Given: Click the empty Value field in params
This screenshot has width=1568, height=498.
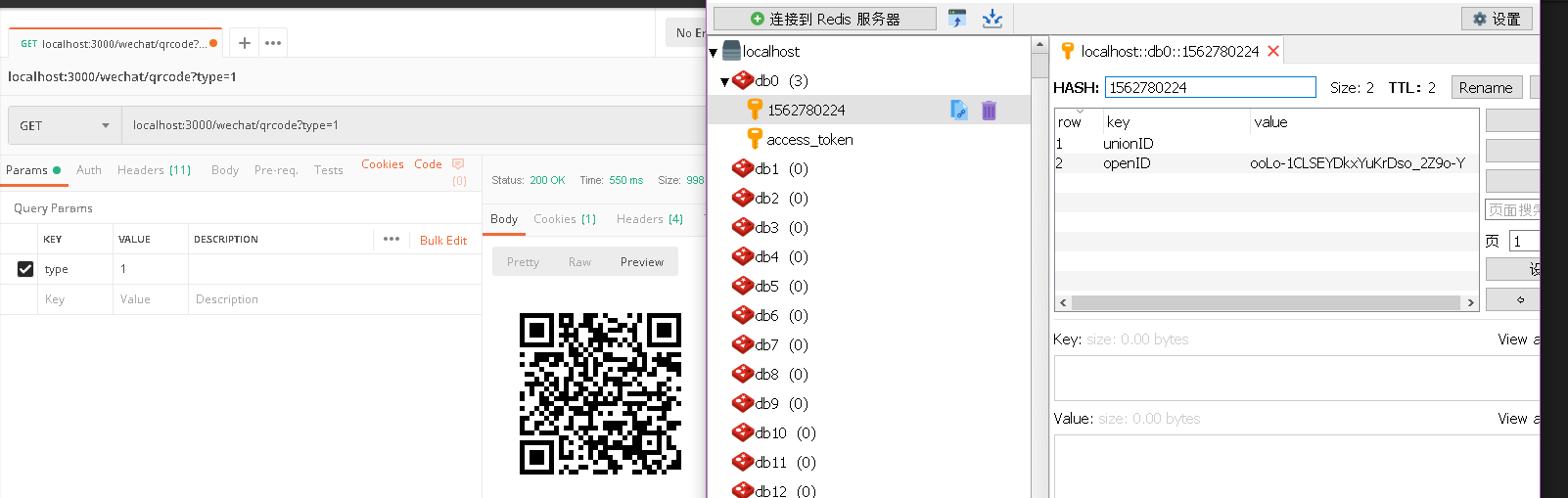Looking at the screenshot, I should 150,299.
